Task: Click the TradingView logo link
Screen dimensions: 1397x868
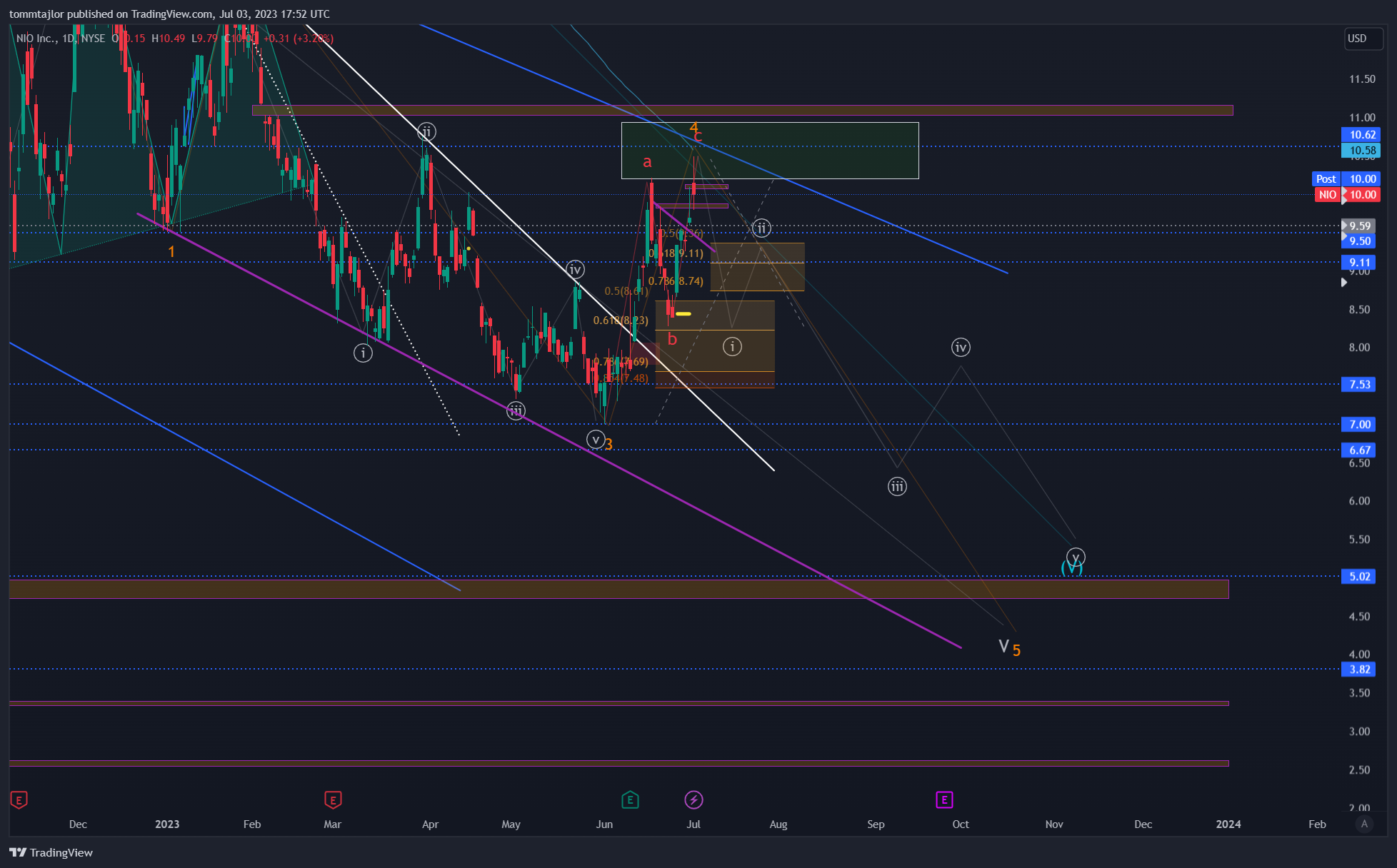Action: coord(51,852)
